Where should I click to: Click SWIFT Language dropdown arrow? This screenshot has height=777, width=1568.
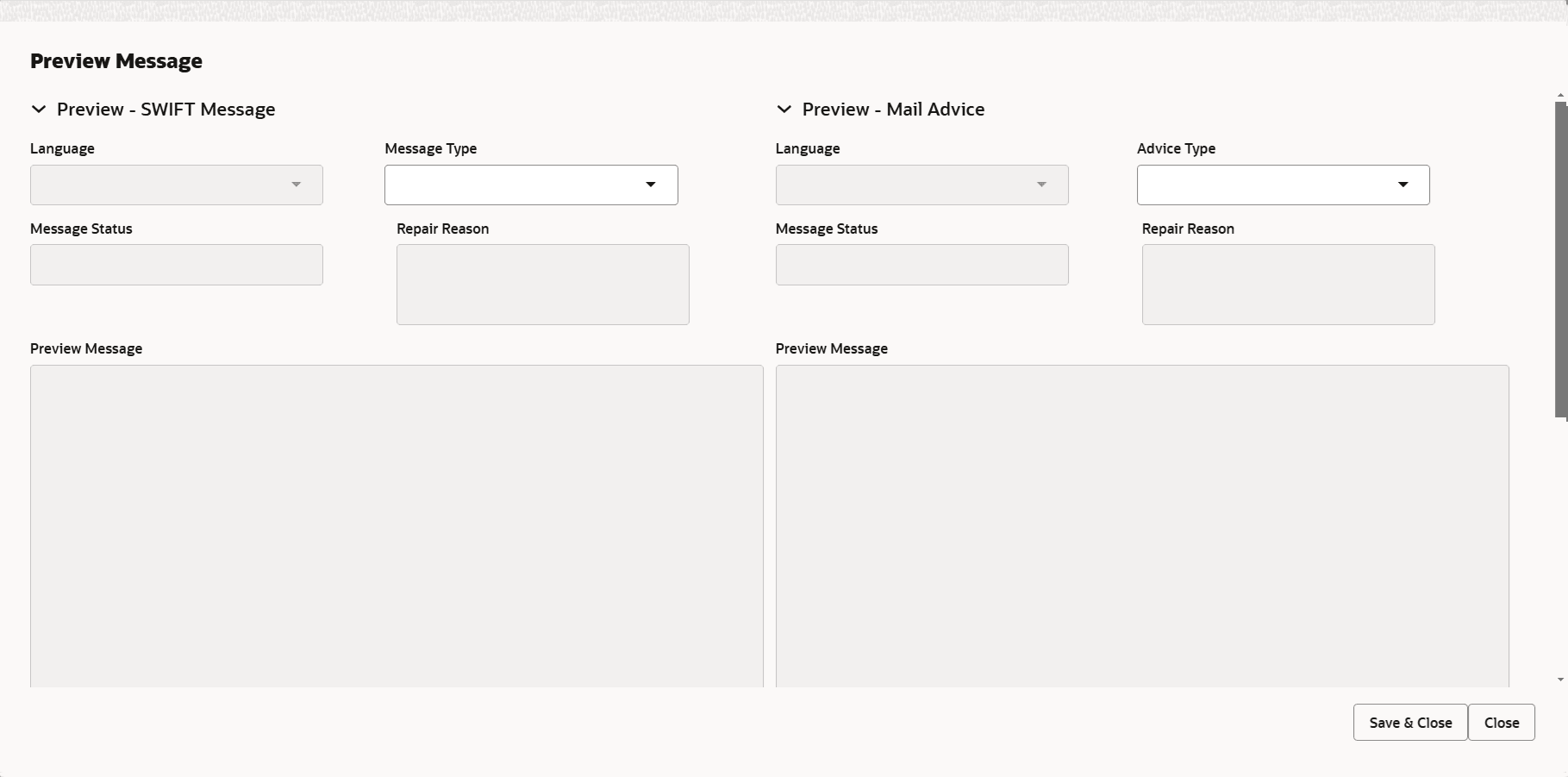tap(296, 185)
